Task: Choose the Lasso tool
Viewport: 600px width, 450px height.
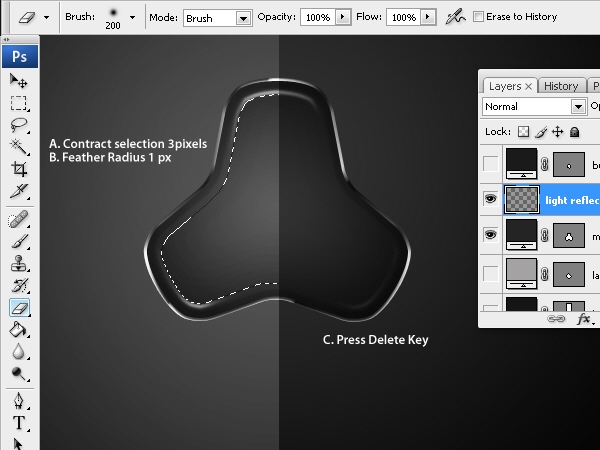Action: pyautogui.click(x=18, y=124)
